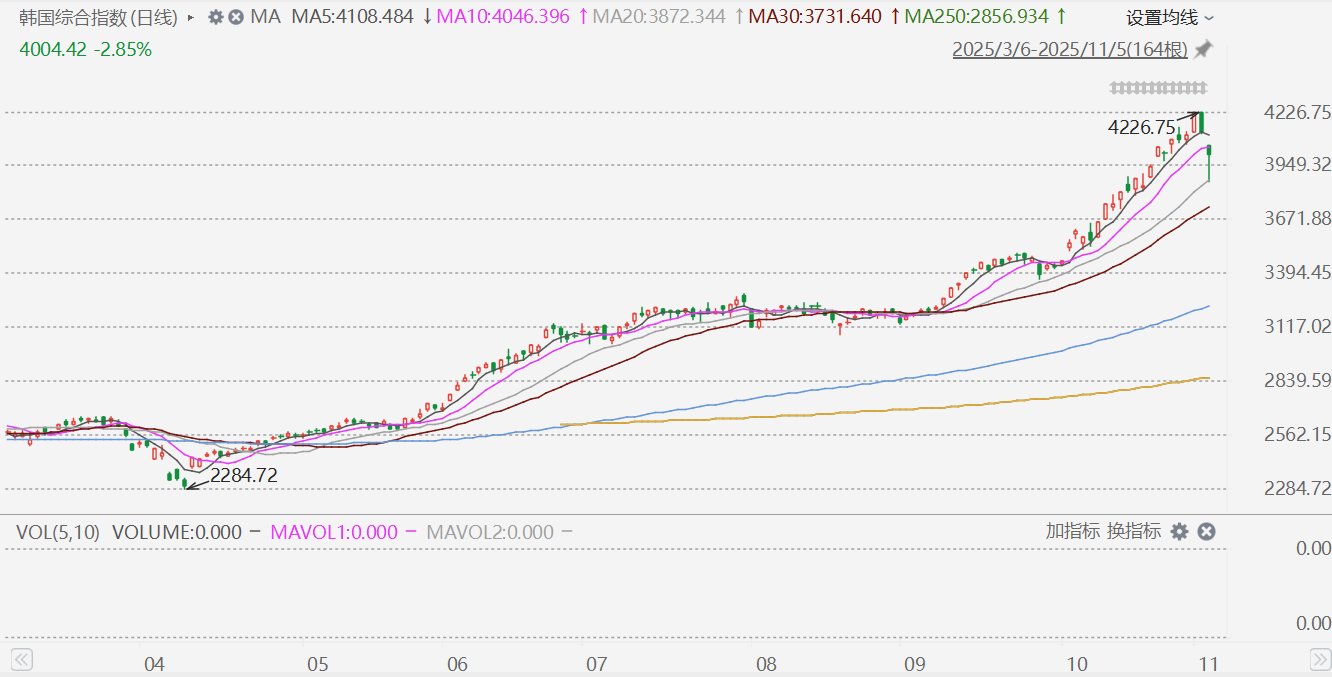The image size is (1332, 677).
Task: Remove the MA indicator with X icon
Action: [x=235, y=17]
